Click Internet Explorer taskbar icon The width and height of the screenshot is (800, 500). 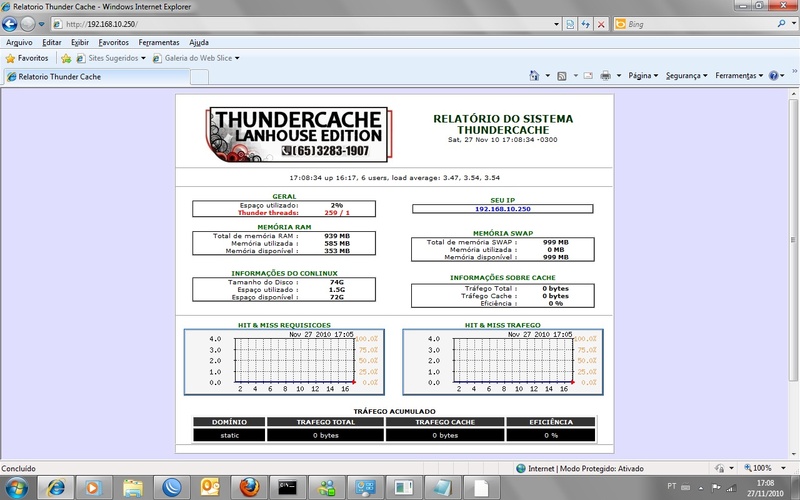pos(56,488)
